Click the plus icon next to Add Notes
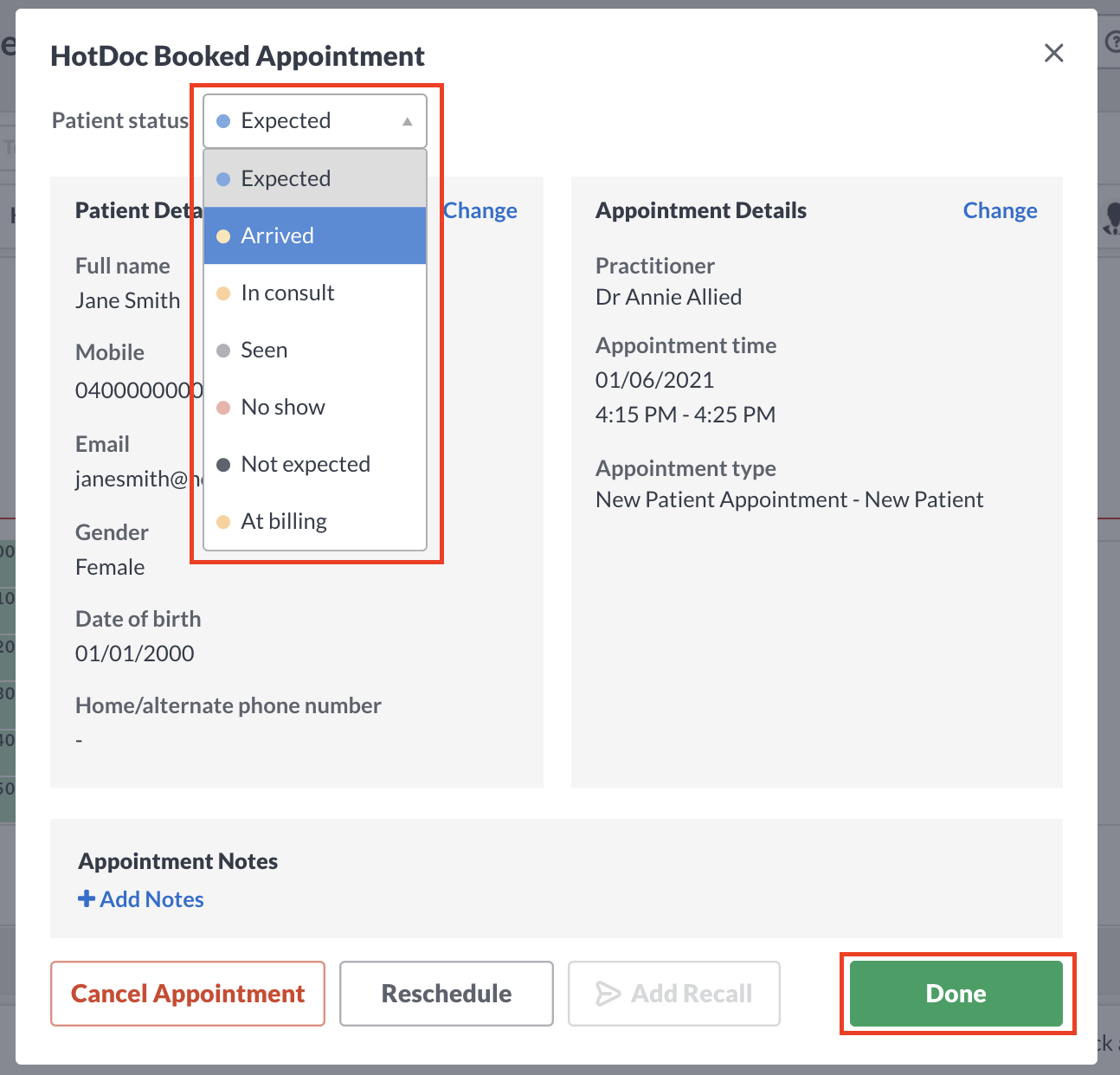1120x1075 pixels. pos(86,898)
